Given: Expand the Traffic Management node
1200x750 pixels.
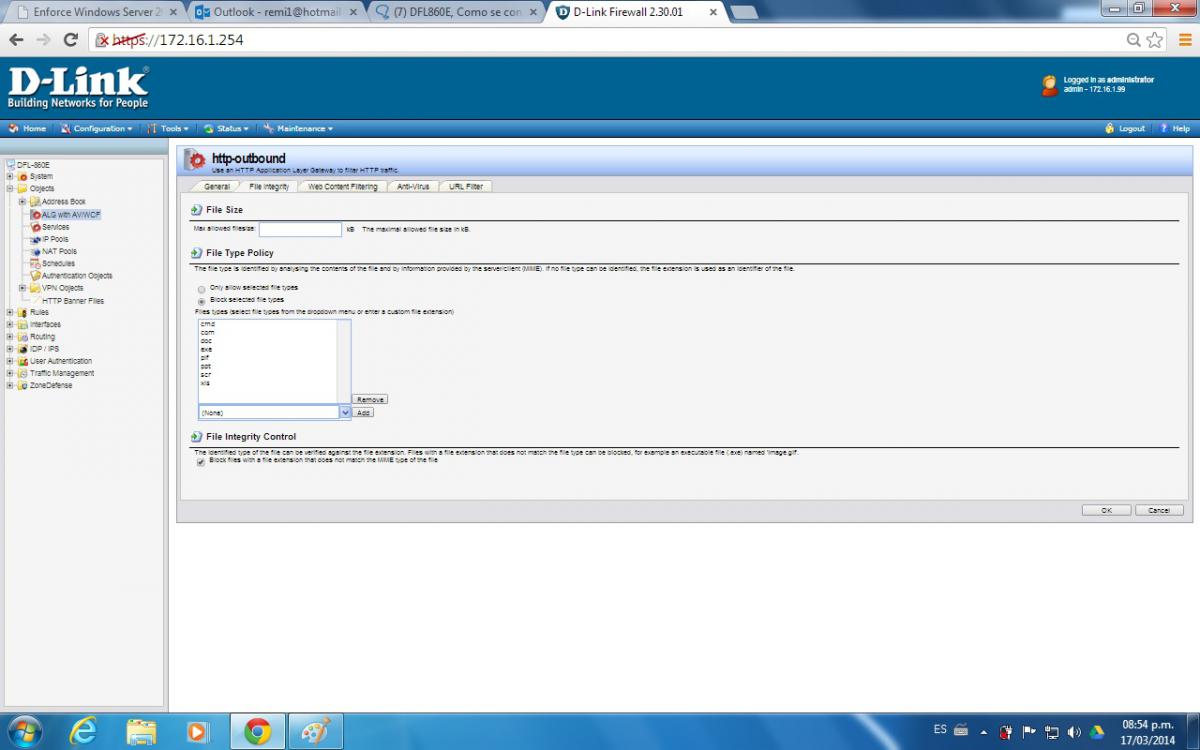Looking at the screenshot, I should tap(10, 373).
